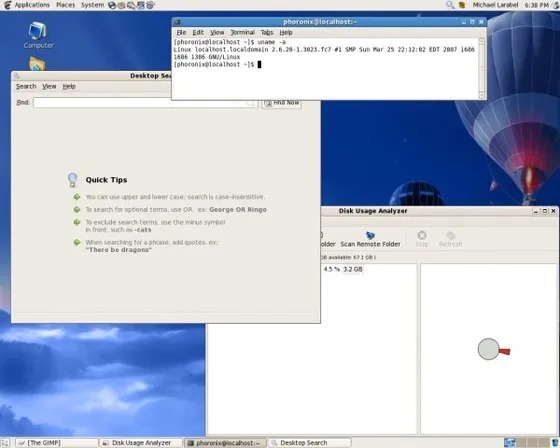Click the 4.5 % usage cell
The height and width of the screenshot is (448, 560).
coord(331,269)
